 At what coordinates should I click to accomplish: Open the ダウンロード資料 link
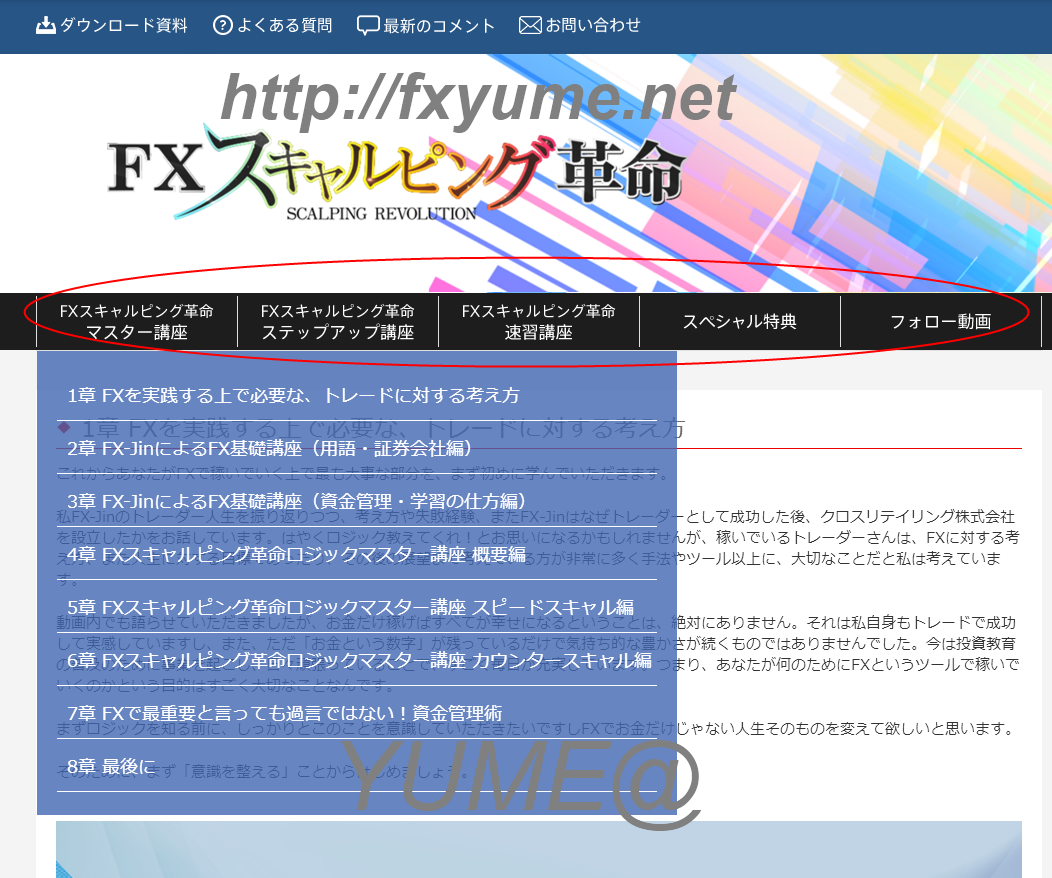tap(124, 25)
